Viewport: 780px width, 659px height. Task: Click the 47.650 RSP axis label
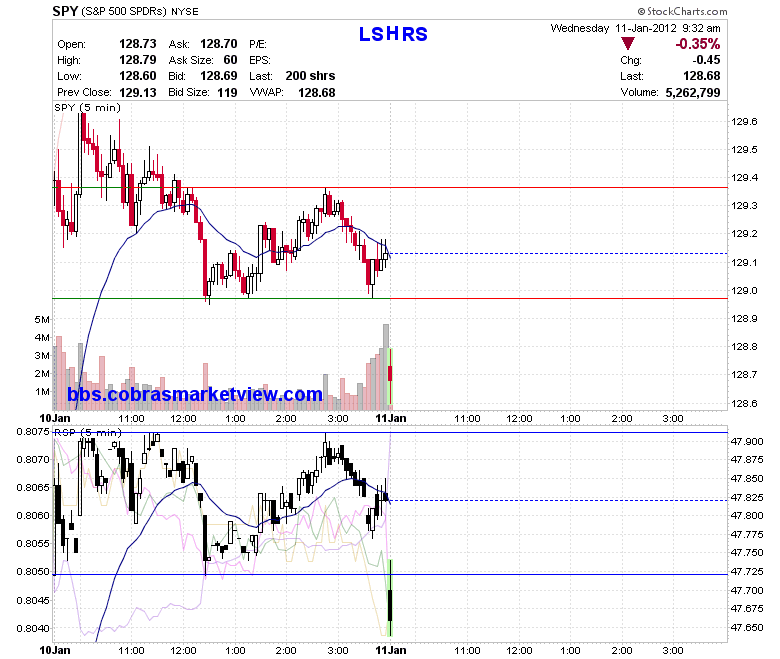747,627
